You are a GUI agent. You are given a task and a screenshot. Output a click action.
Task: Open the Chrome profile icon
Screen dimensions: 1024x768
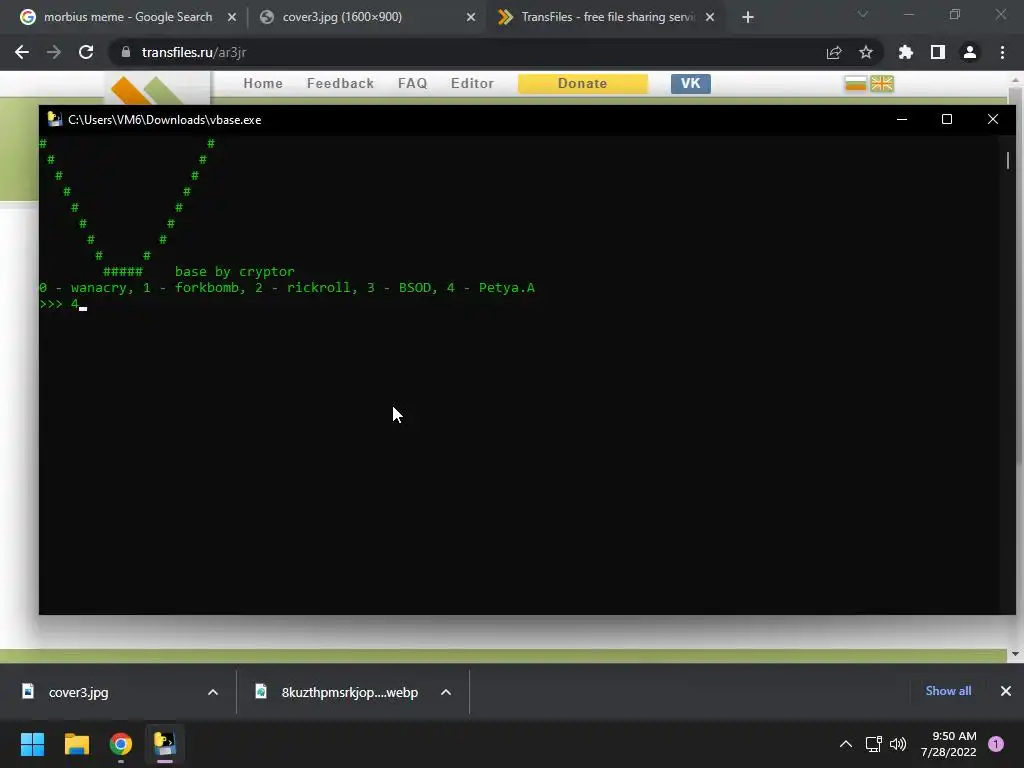(x=970, y=52)
